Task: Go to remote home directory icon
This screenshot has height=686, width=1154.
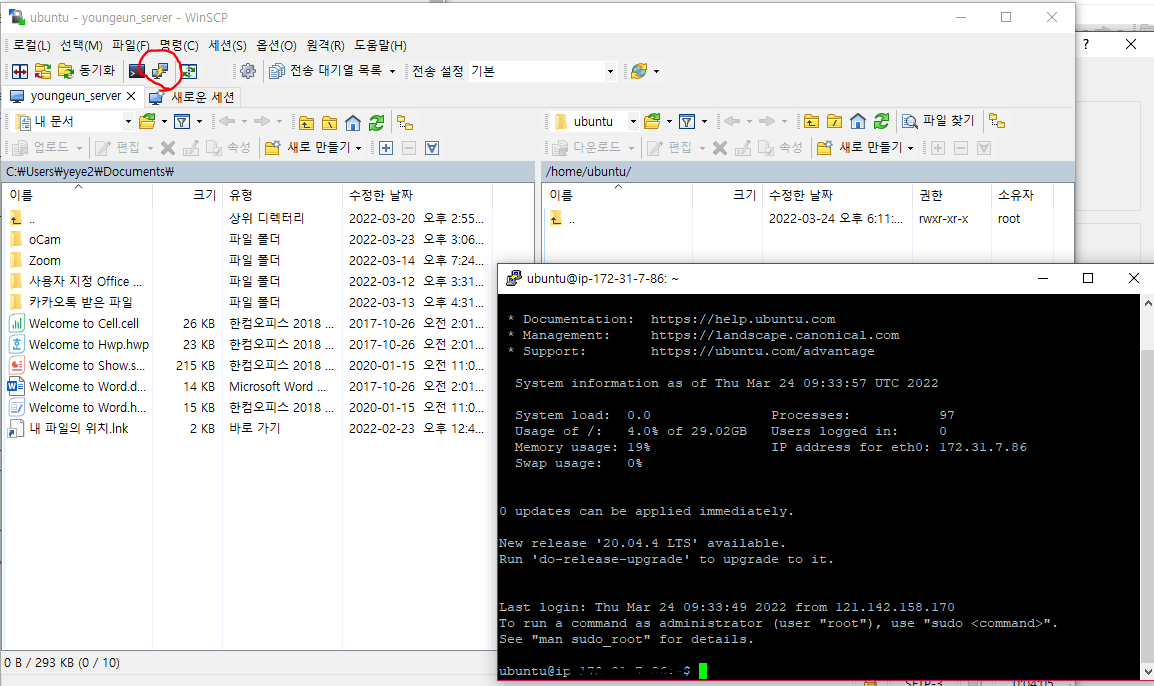Action: [x=858, y=121]
